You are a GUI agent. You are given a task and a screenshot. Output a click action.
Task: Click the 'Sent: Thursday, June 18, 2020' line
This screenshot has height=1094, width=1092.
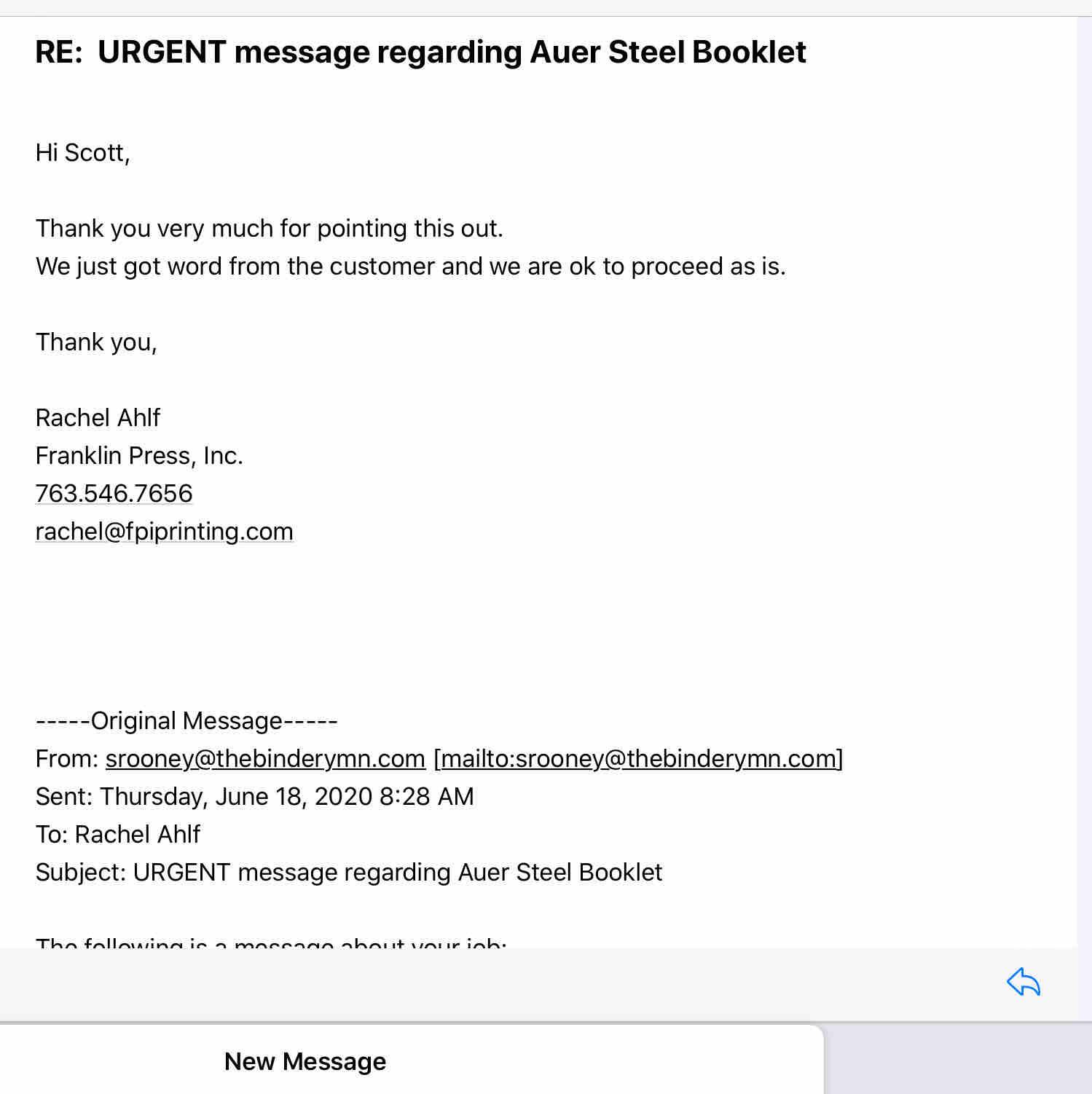(254, 797)
